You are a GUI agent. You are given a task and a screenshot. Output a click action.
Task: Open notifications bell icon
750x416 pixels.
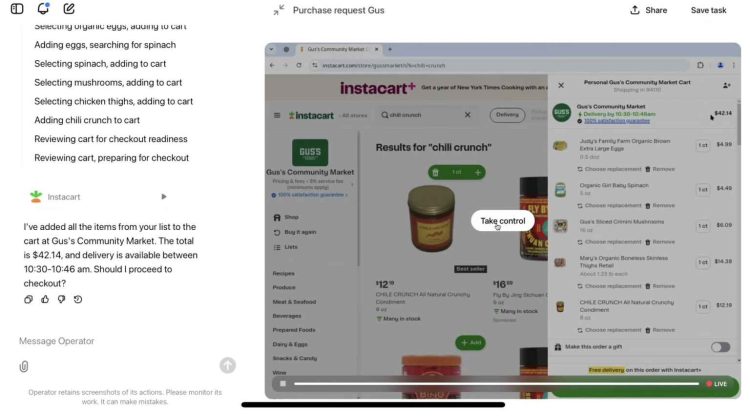coord(43,9)
